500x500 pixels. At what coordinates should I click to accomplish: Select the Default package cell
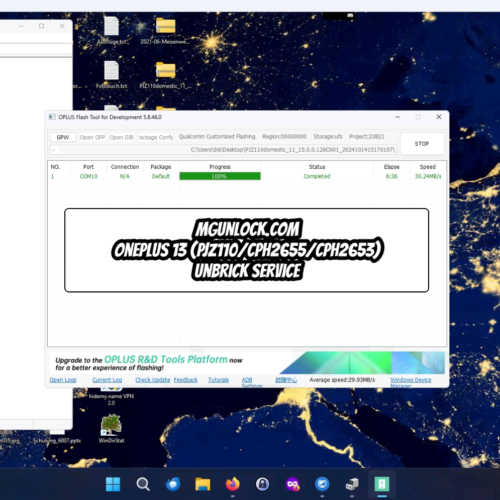(x=161, y=176)
